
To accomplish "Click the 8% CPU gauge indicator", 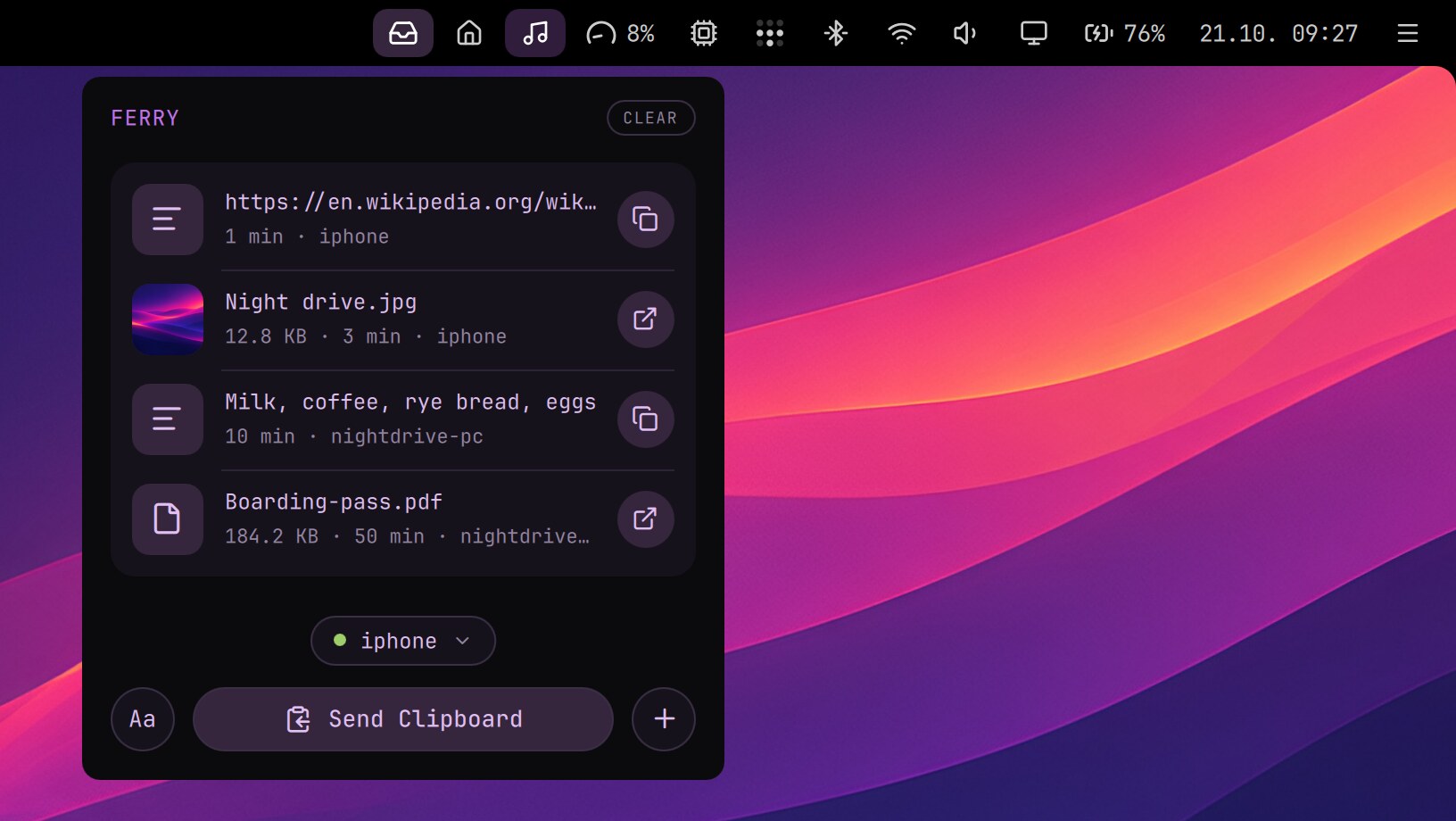I will coord(620,33).
